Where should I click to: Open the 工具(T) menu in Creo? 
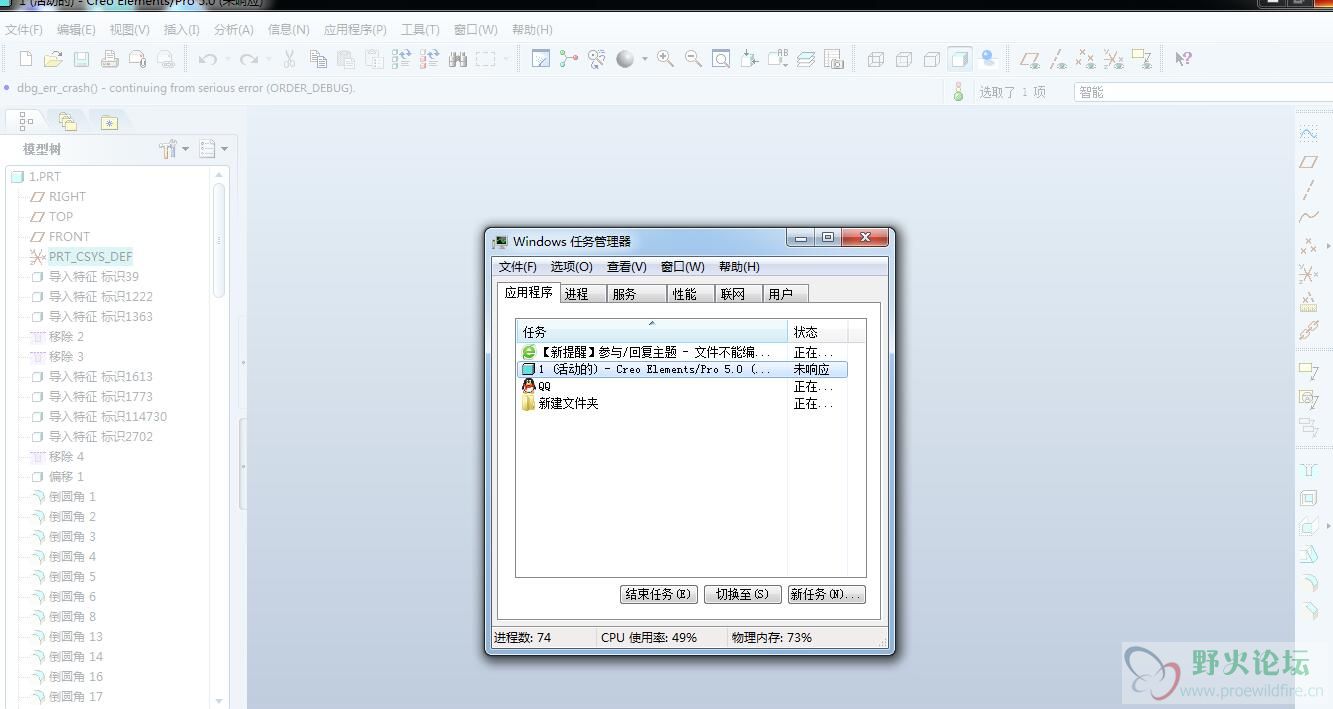[x=420, y=30]
